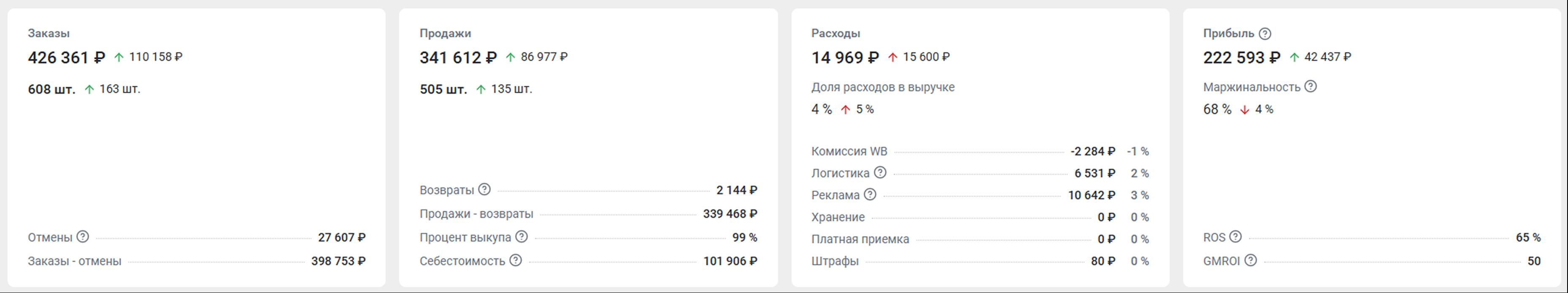Click the Штрафы expense row label

point(835,261)
